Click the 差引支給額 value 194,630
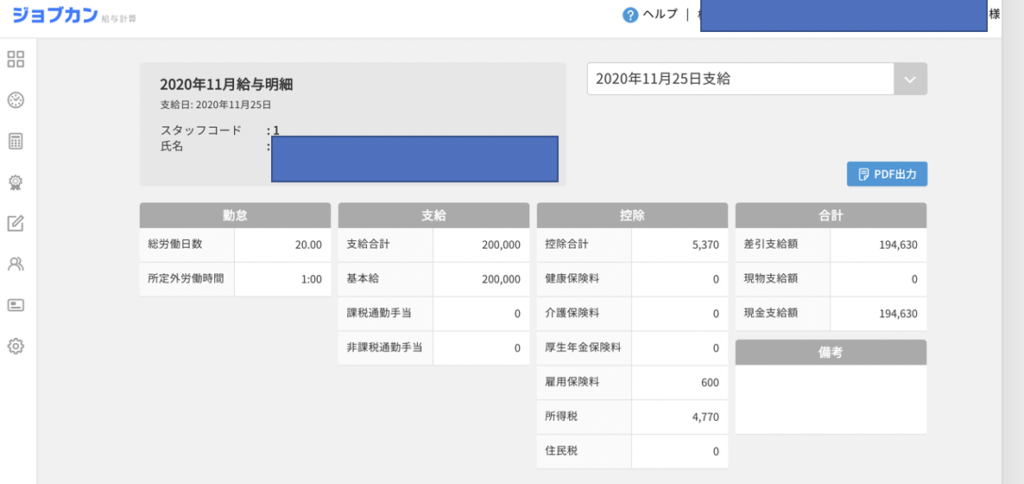This screenshot has width=1024, height=484. click(x=897, y=244)
